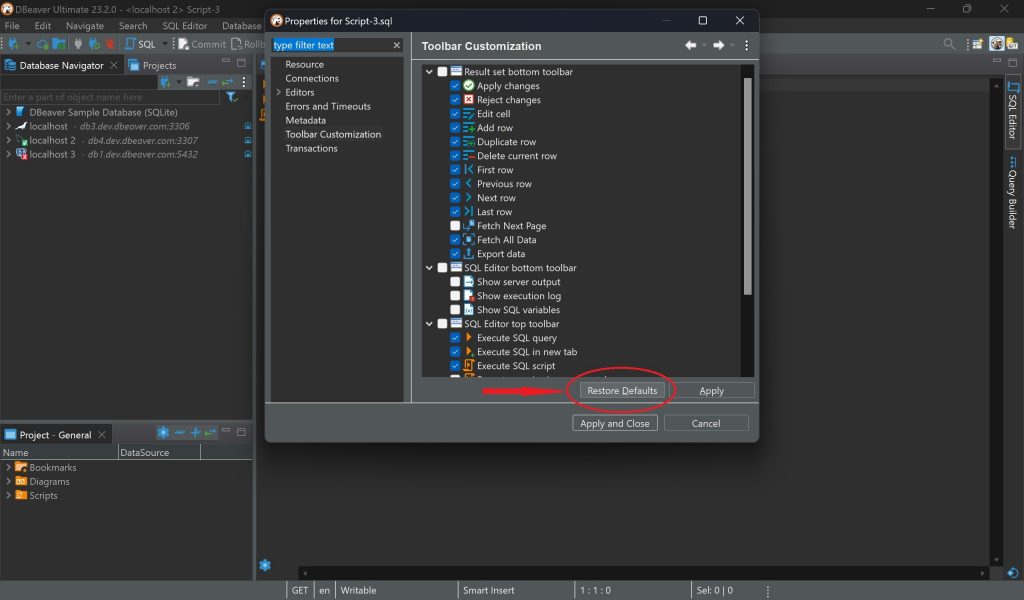Close the Project - General tab with its X
1024x600 pixels.
pyautogui.click(x=102, y=435)
